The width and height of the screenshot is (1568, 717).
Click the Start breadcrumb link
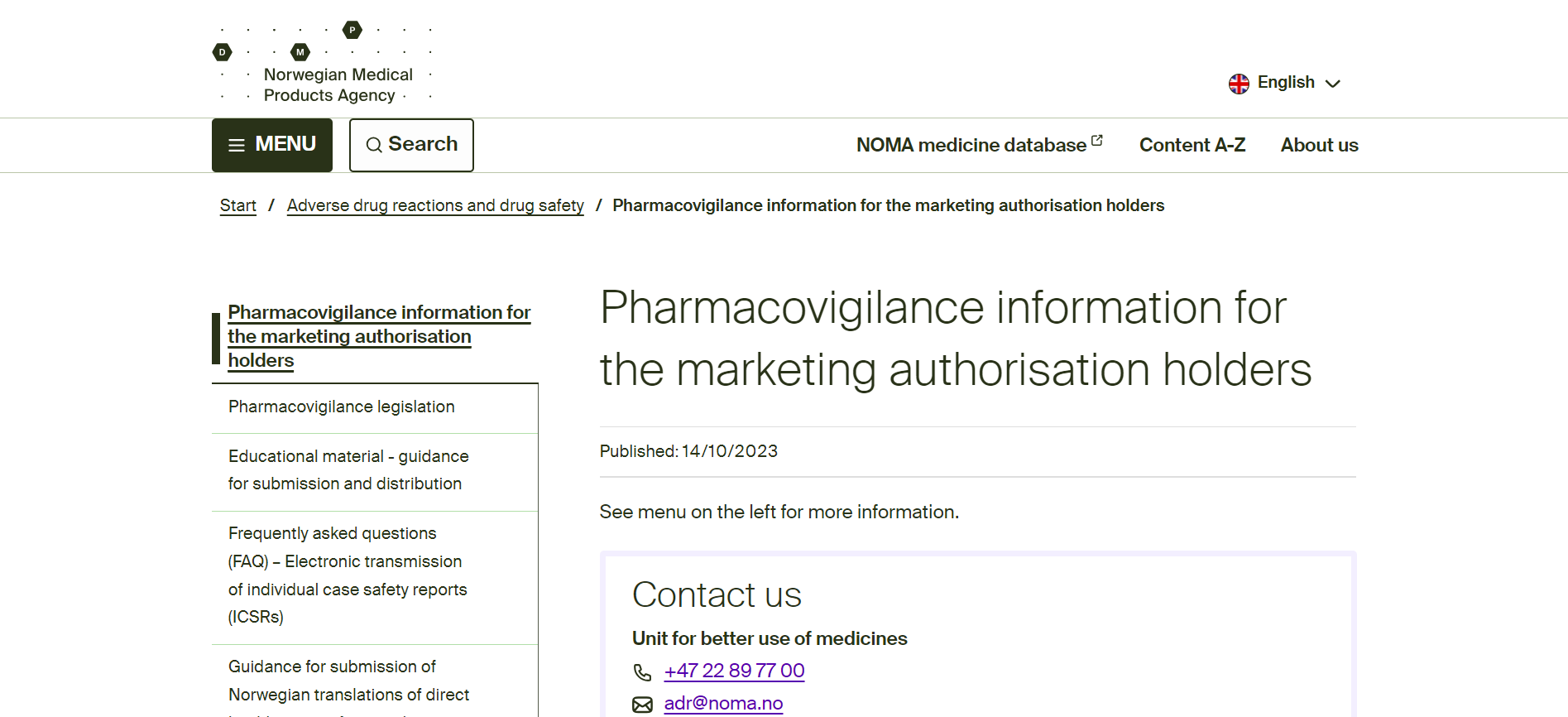(238, 205)
